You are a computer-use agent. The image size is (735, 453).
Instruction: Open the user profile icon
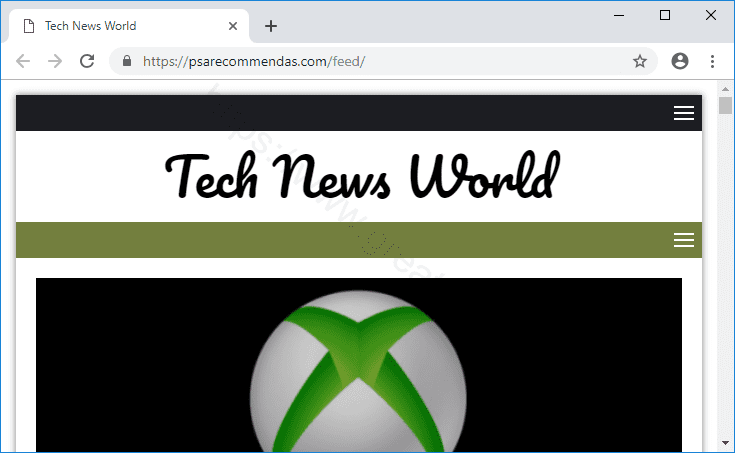(680, 61)
